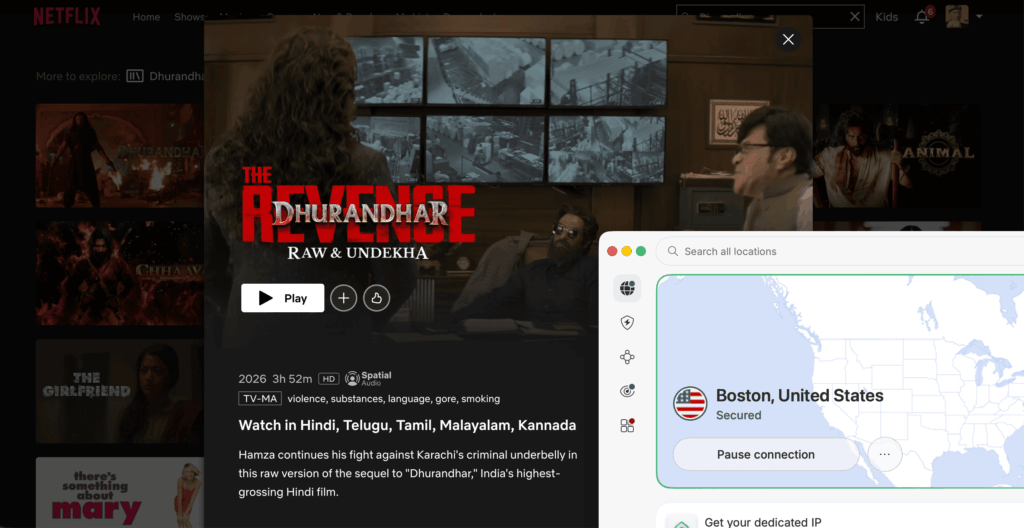Open the Home tab in Netflix
This screenshot has height=528, width=1024.
point(146,17)
